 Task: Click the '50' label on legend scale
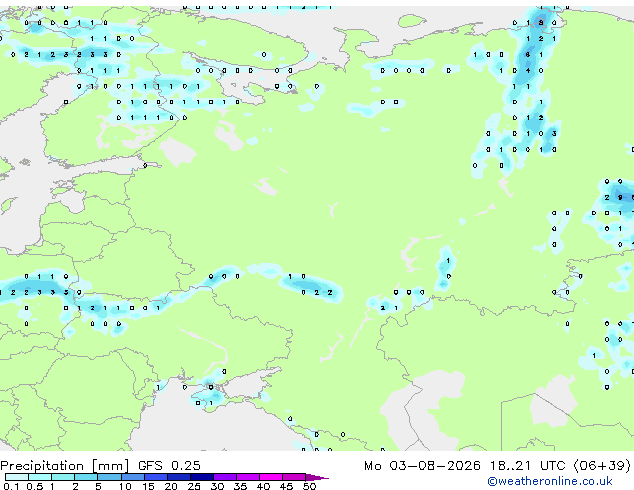(x=309, y=486)
